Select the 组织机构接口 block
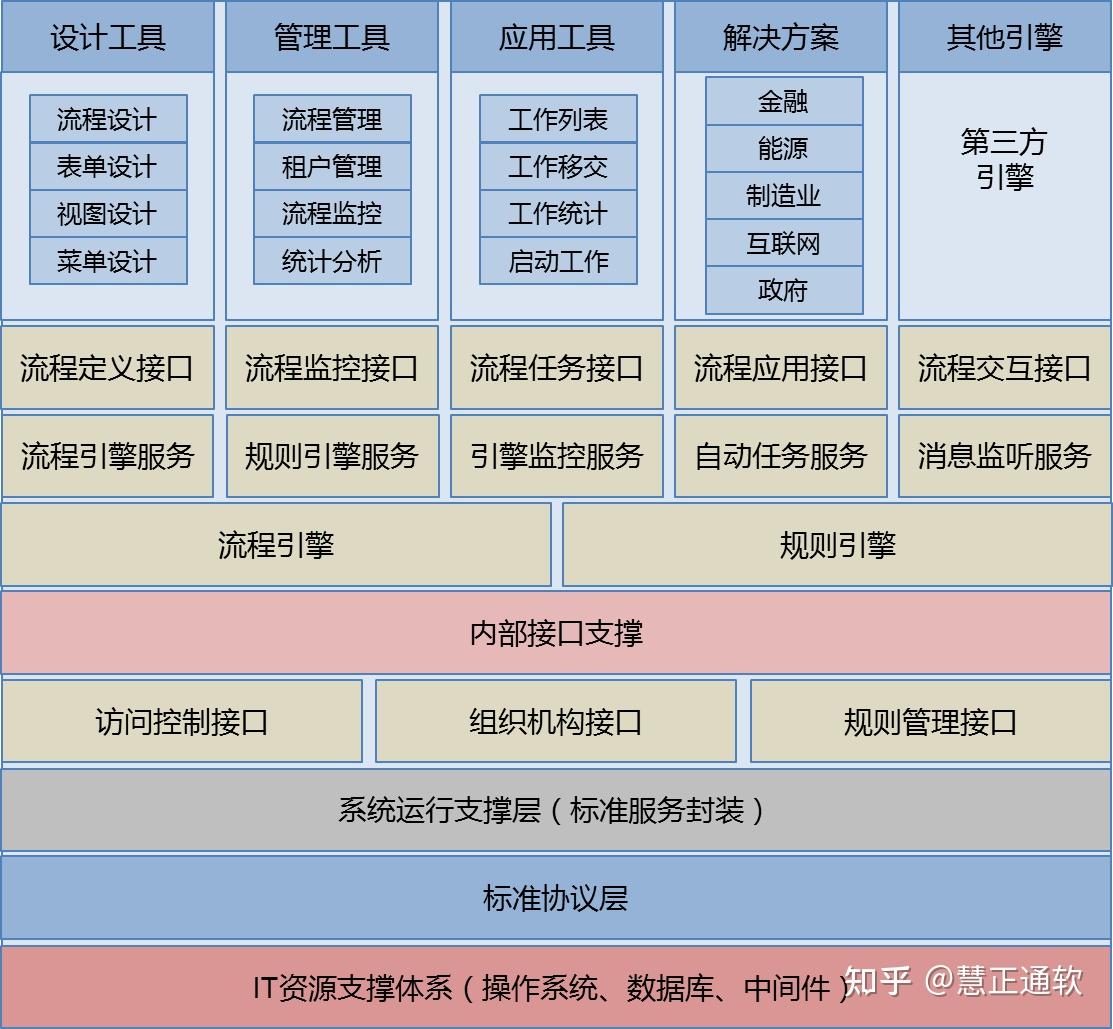The height and width of the screenshot is (1029, 1113). coord(556,722)
